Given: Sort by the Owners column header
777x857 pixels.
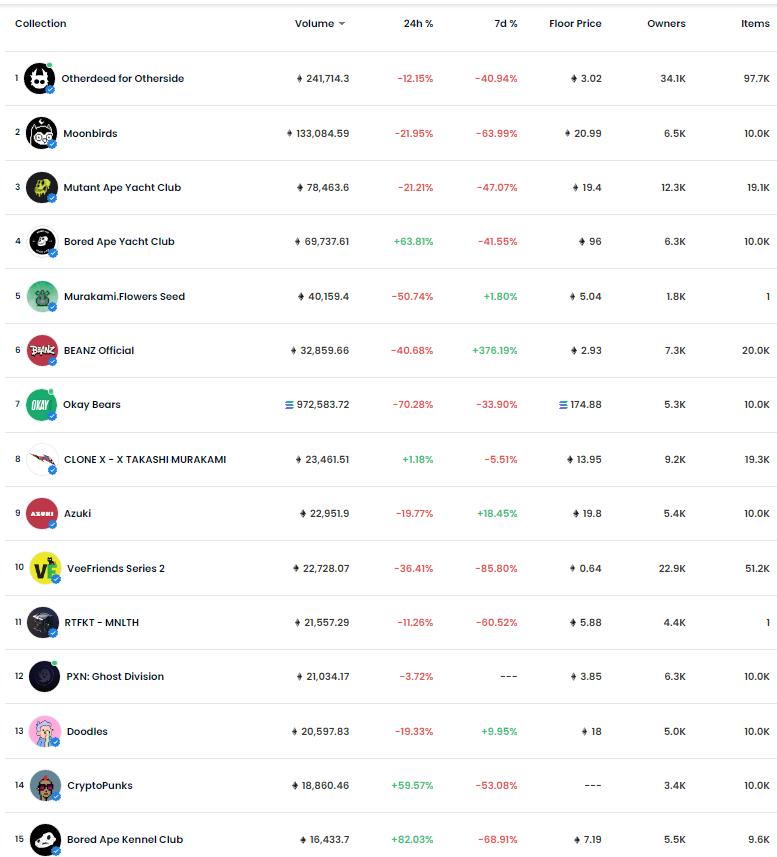Looking at the screenshot, I should 666,24.
